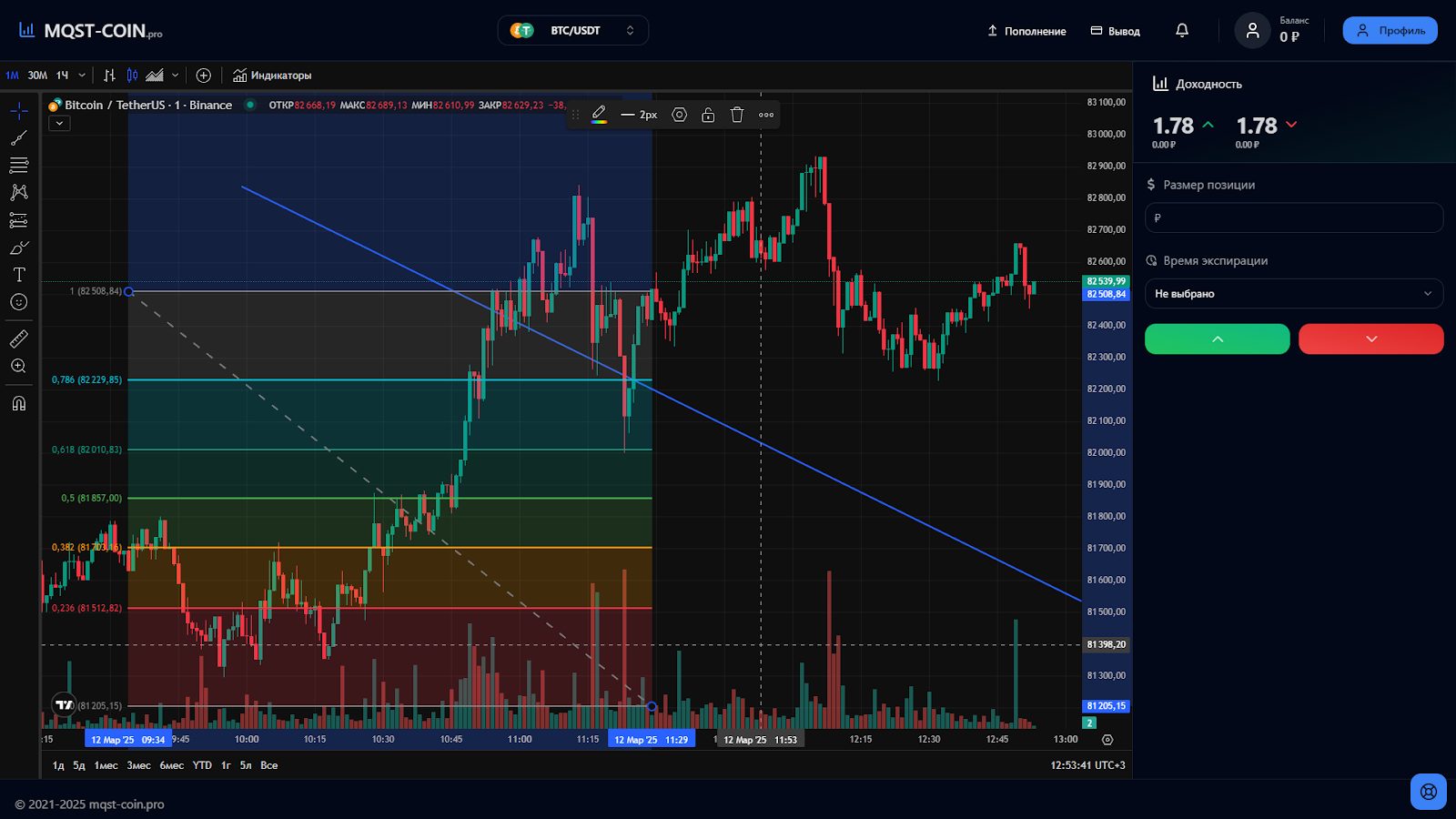Click the 0,786 (82 229,85) Fibonacci level label
The height and width of the screenshot is (819, 1456).
coord(86,379)
